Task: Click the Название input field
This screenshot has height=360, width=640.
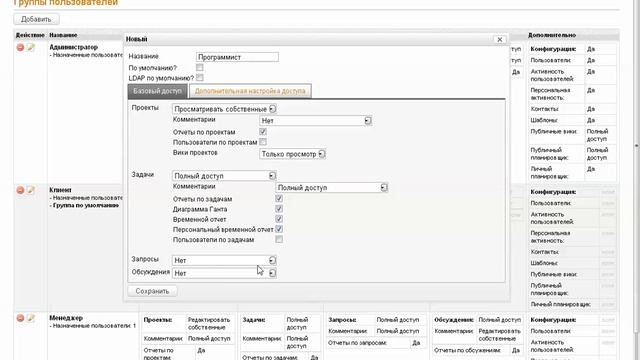Action: pos(237,57)
